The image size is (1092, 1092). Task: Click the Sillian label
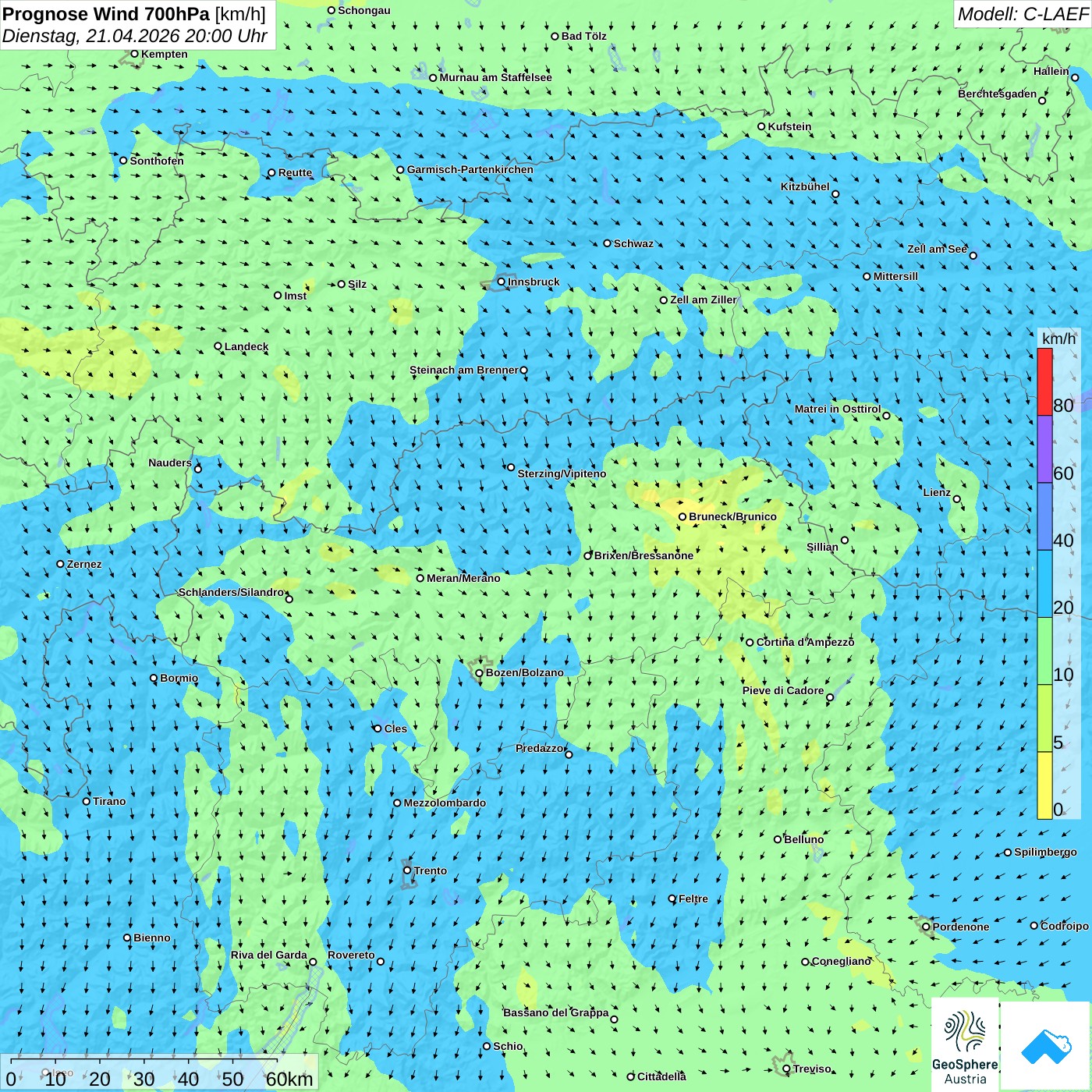tap(822, 547)
